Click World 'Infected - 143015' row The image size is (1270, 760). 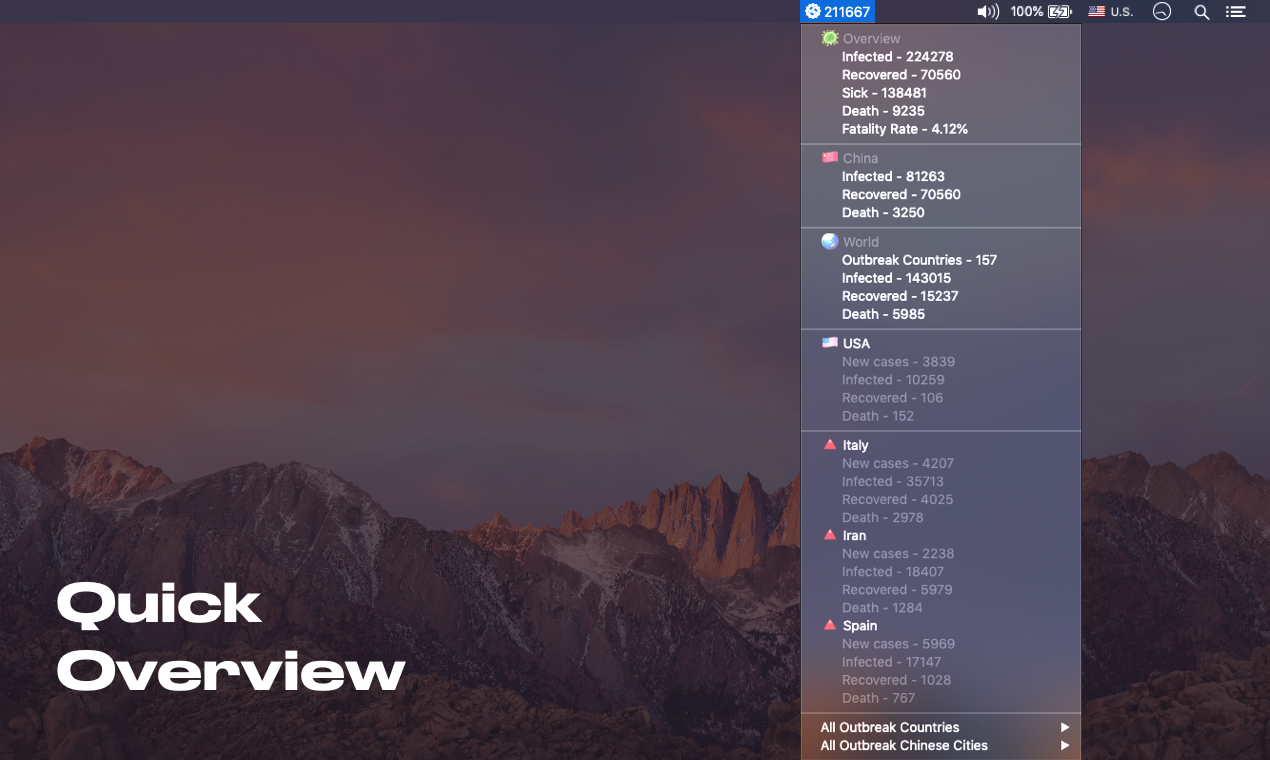(941, 278)
